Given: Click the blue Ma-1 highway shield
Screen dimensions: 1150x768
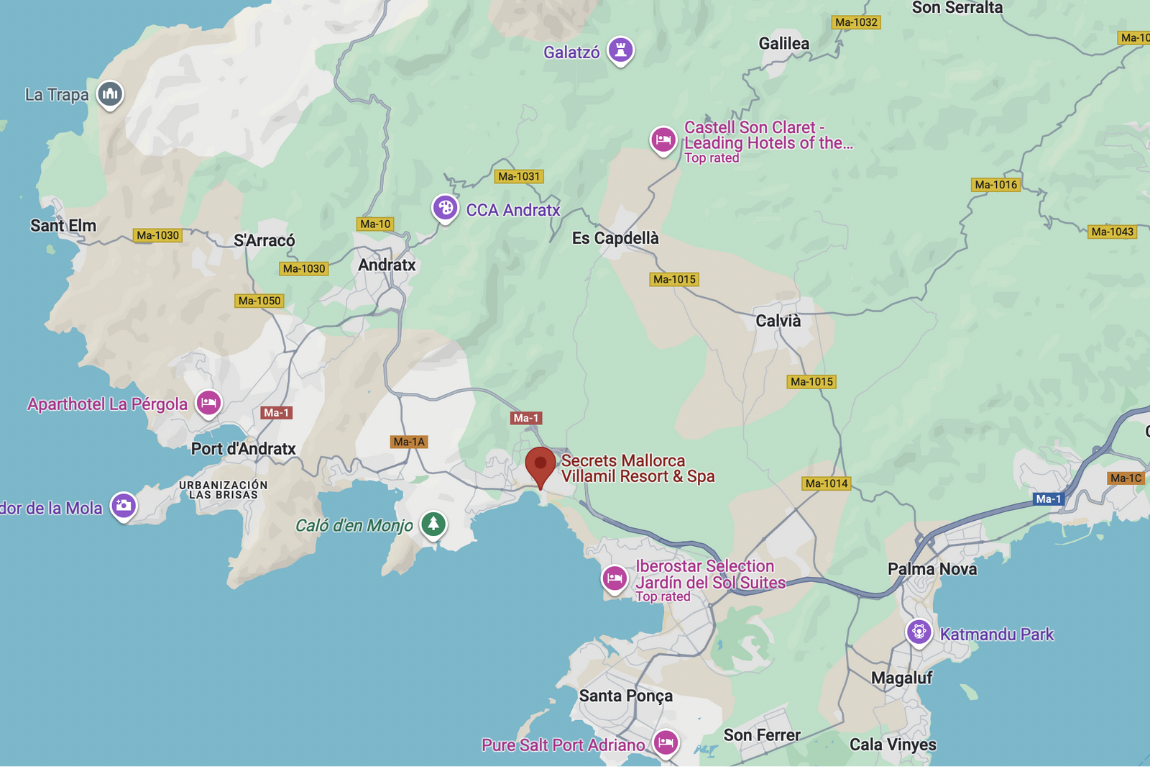Looking at the screenshot, I should 1047,499.
